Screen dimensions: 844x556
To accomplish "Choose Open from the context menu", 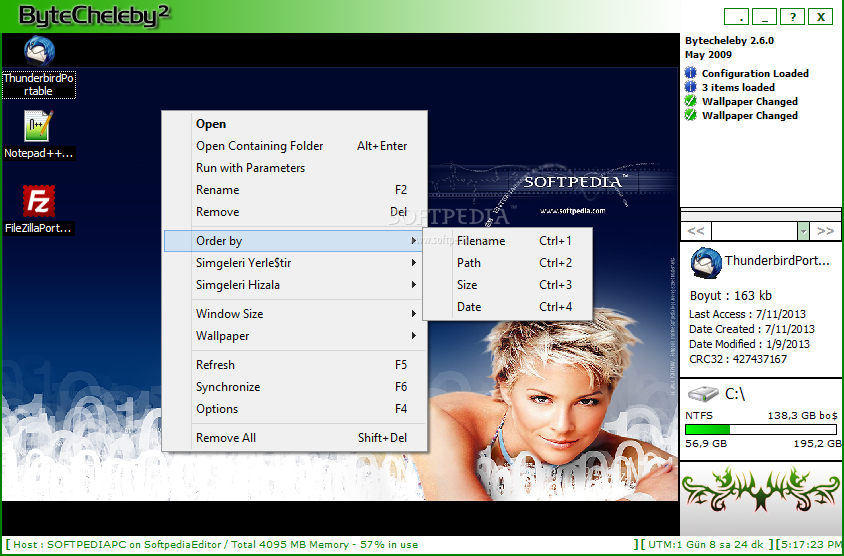I will (x=294, y=124).
